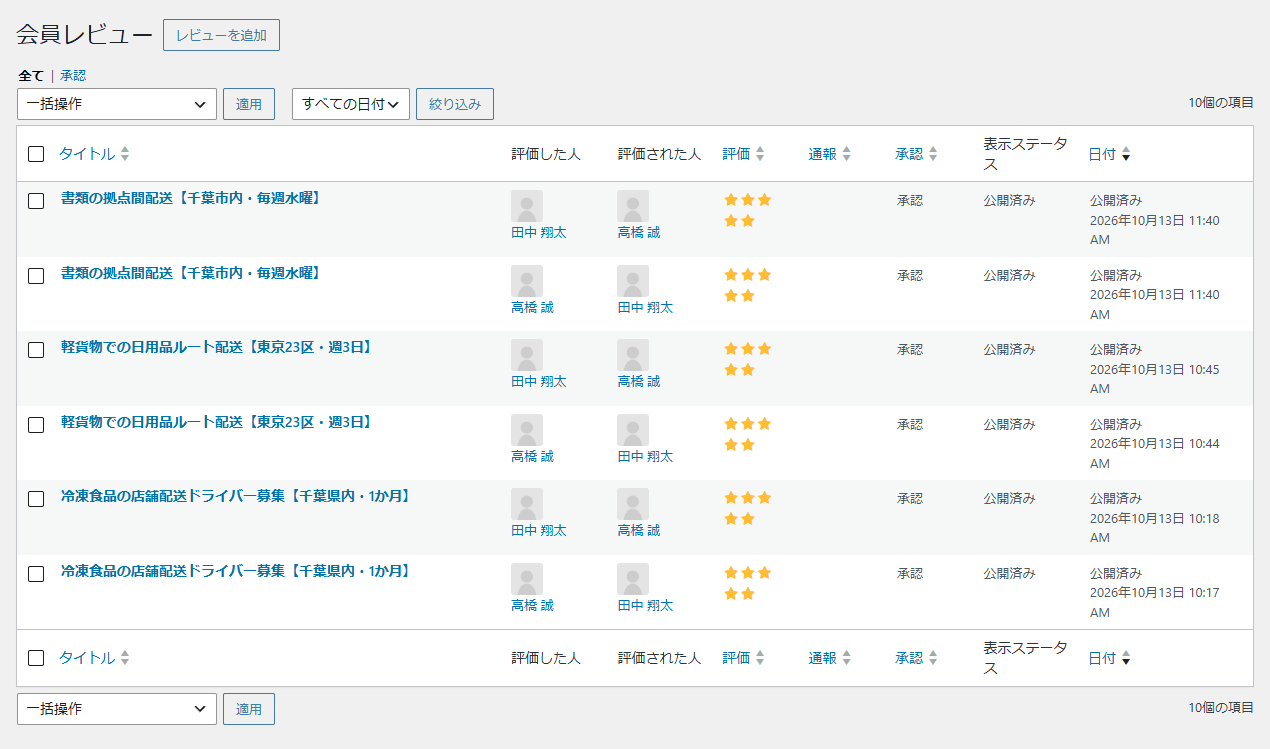Tick select-all checkbox in the table footer
Screen dimensions: 1270x749
[x=36, y=658]
